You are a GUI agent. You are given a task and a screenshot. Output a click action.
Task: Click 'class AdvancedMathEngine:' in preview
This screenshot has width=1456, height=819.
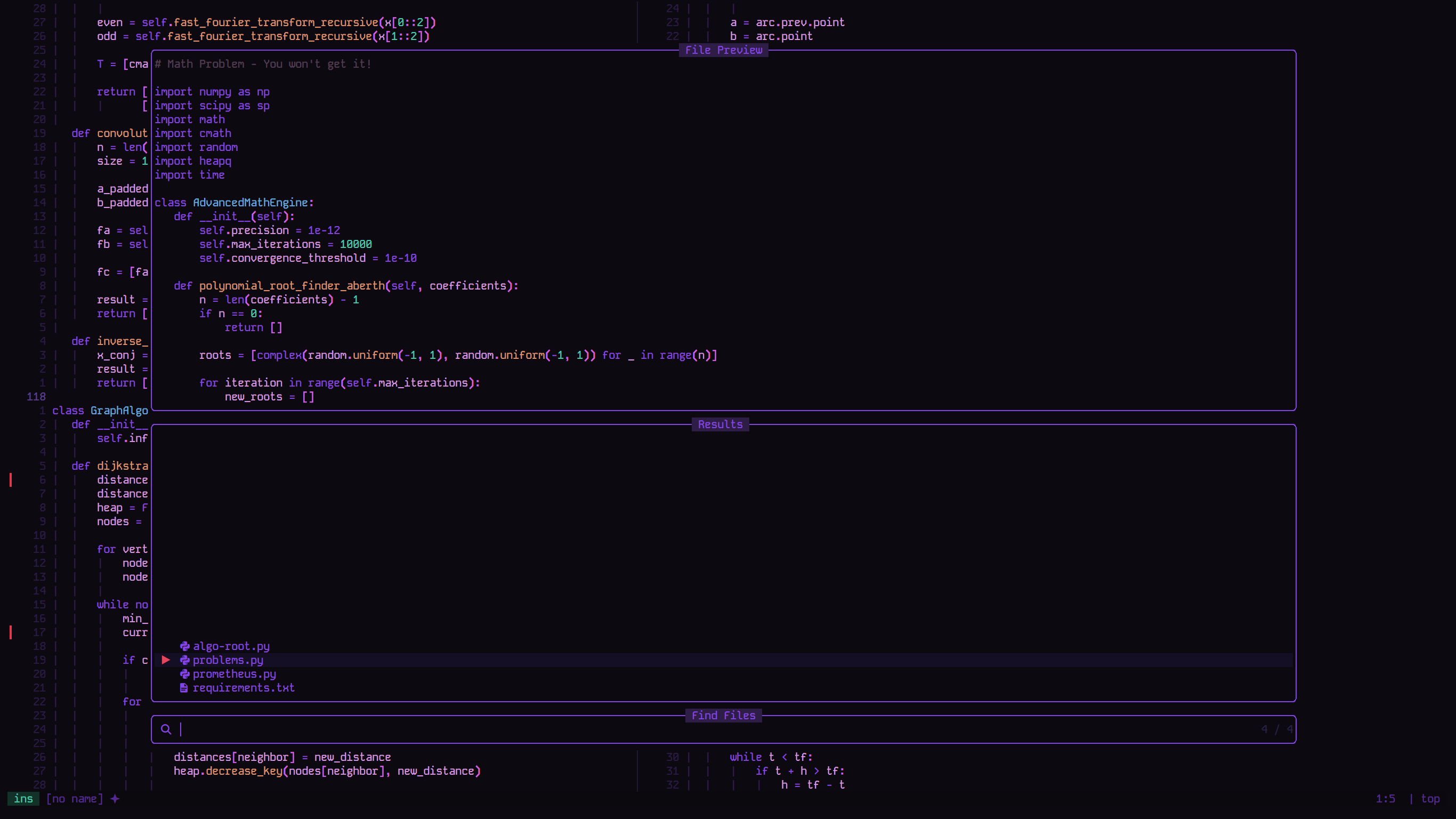tap(234, 203)
